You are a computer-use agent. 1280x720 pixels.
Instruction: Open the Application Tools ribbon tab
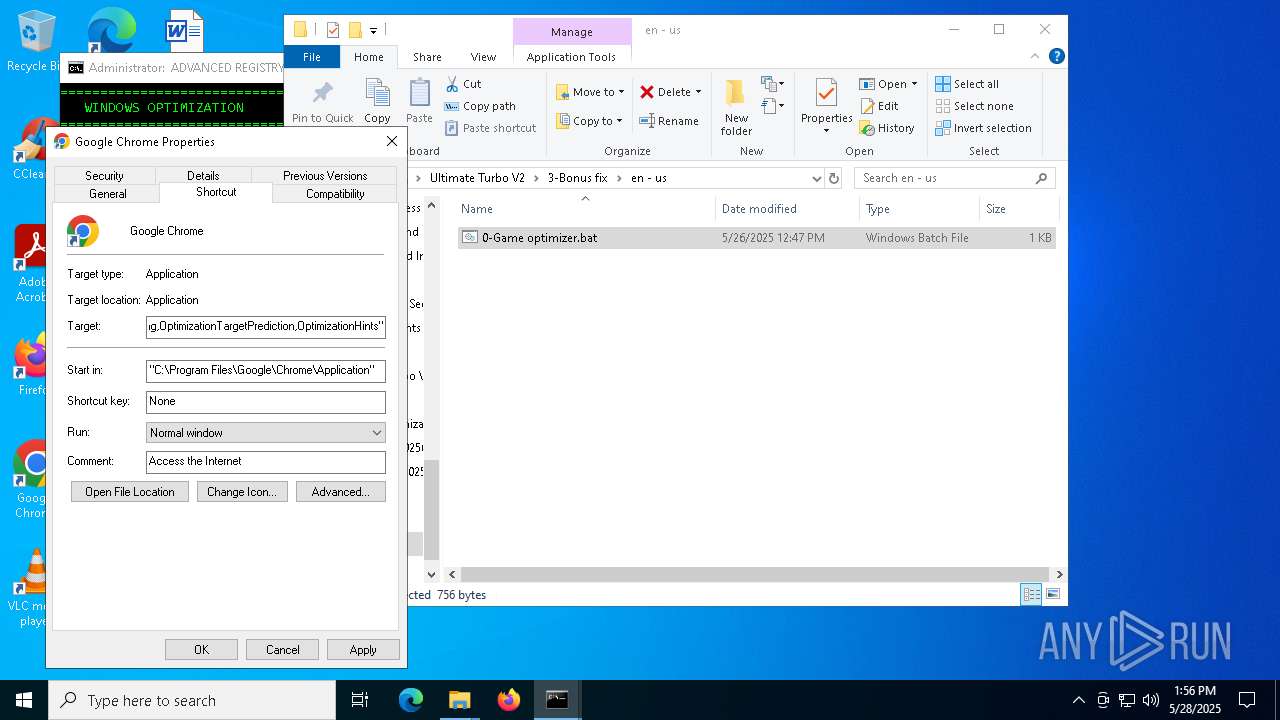pos(571,57)
